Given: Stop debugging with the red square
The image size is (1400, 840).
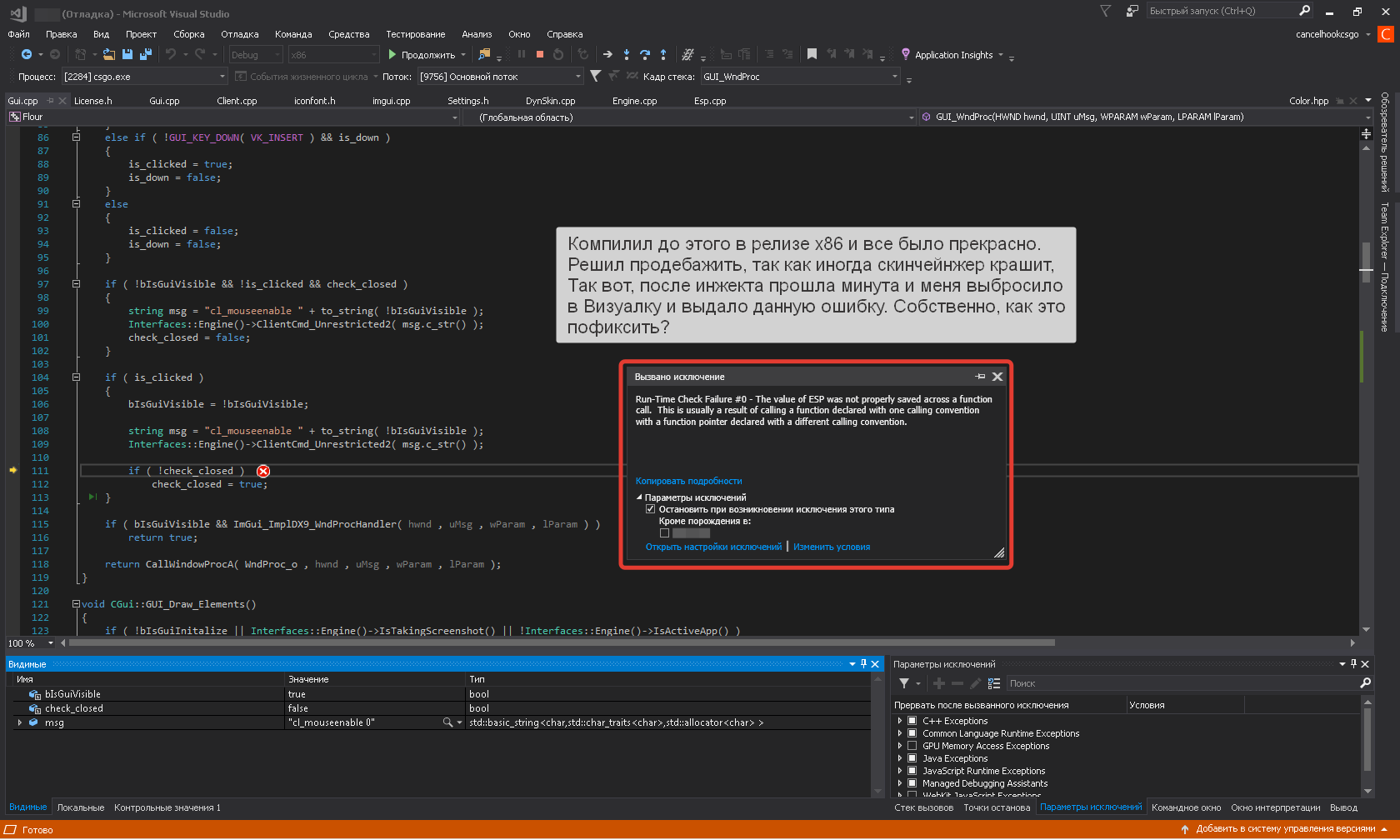Looking at the screenshot, I should pos(540,54).
